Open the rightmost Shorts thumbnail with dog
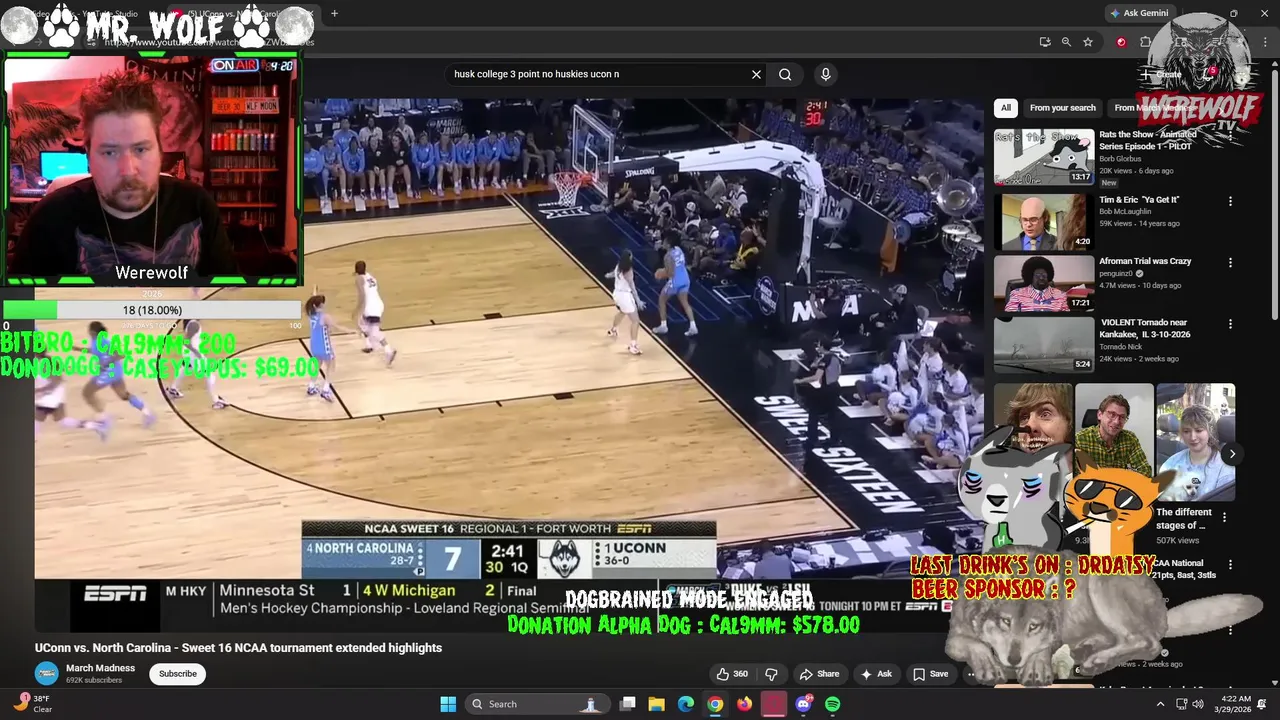The image size is (1280, 720). [1195, 440]
